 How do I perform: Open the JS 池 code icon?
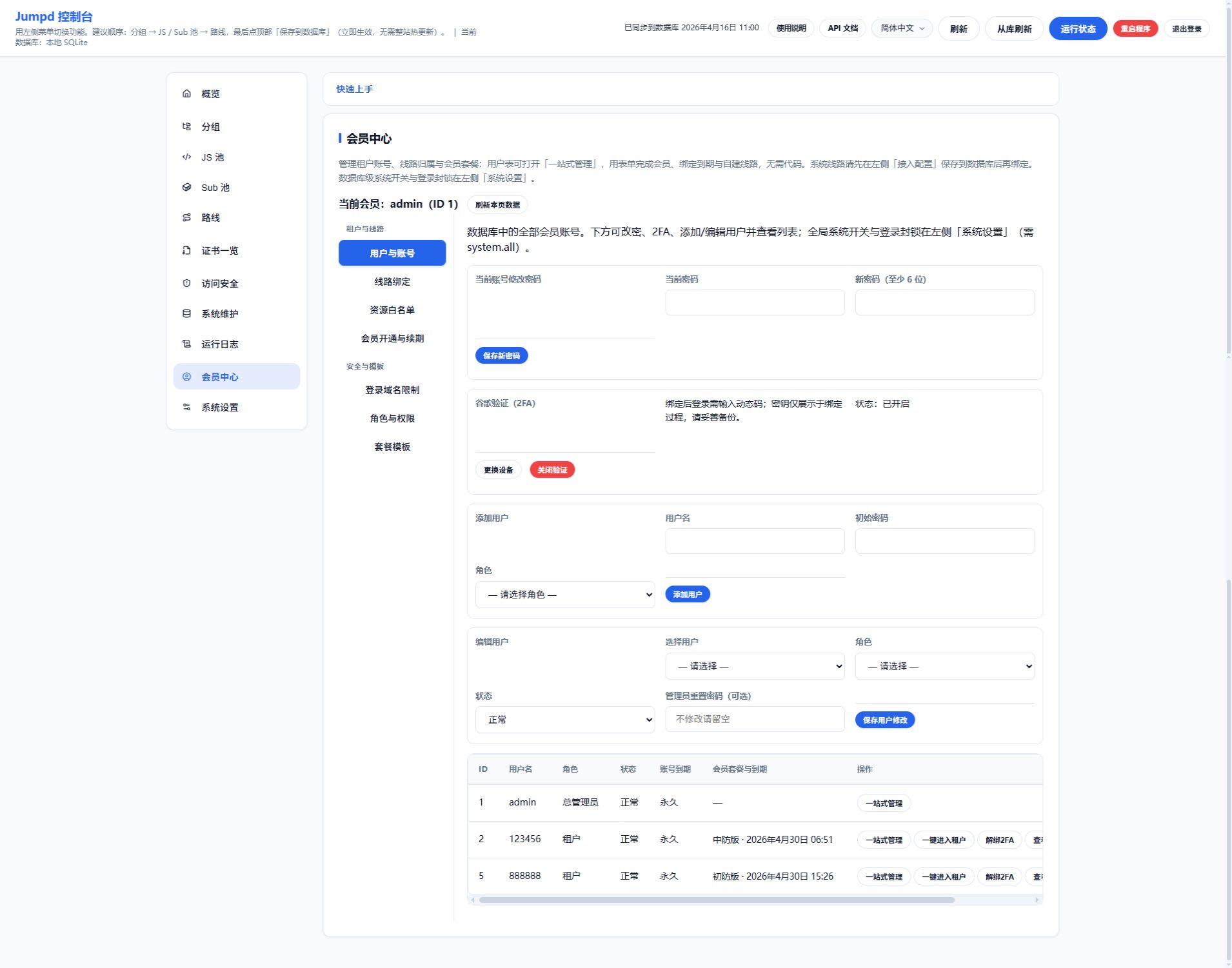186,157
